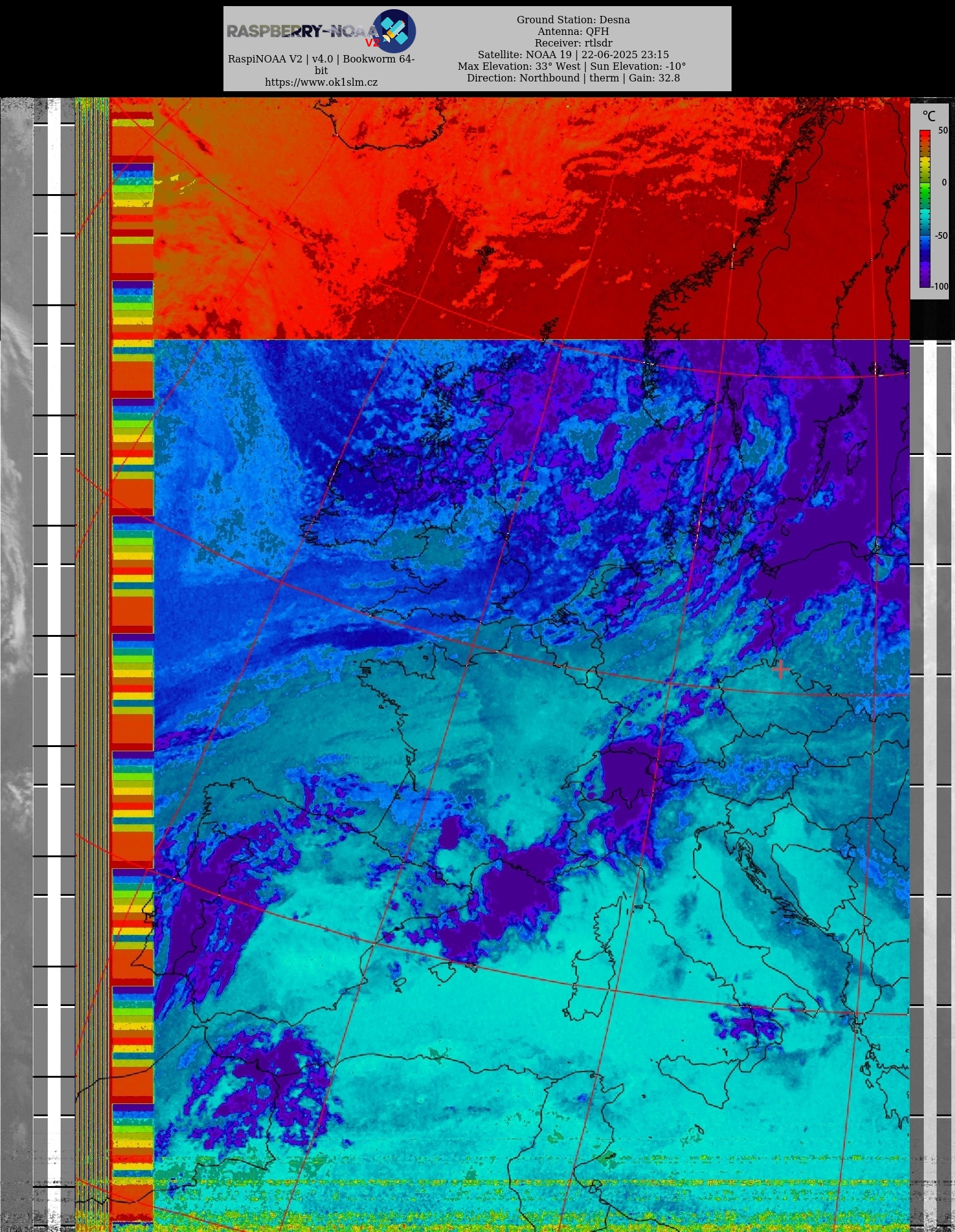Click the 50 mark on the temperature scale
The width and height of the screenshot is (955, 1232).
click(943, 130)
